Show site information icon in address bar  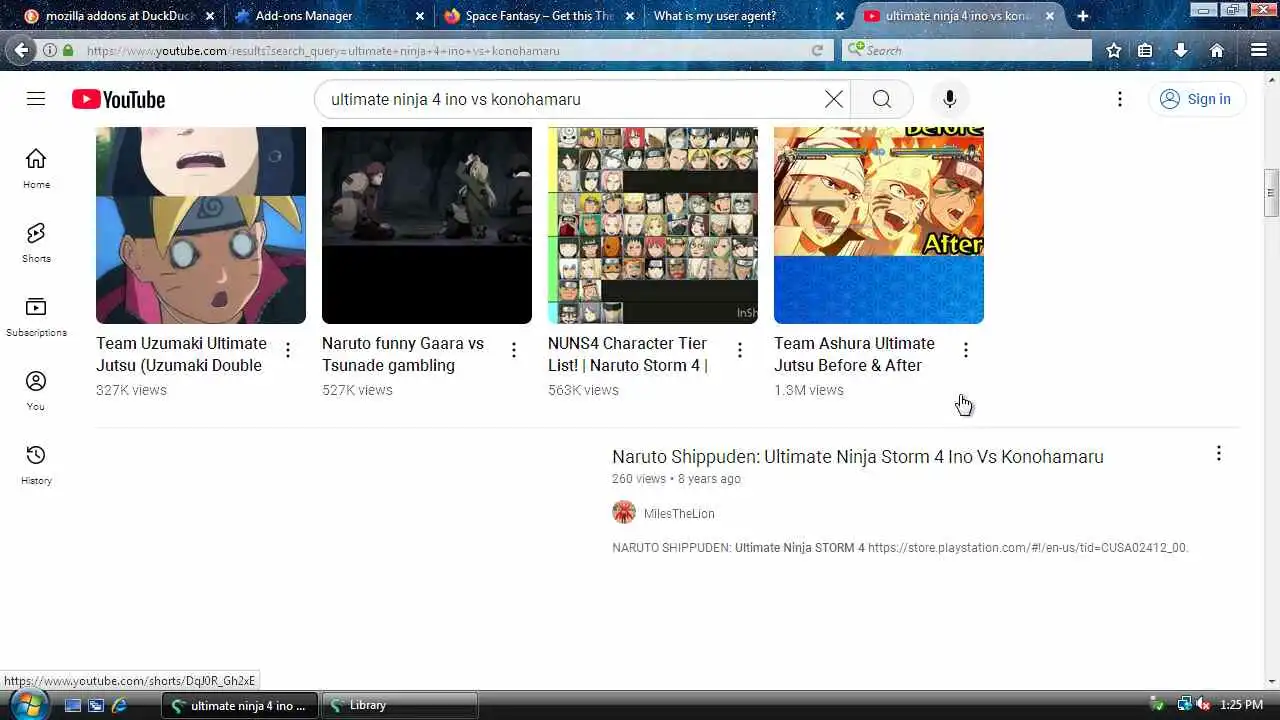click(49, 50)
